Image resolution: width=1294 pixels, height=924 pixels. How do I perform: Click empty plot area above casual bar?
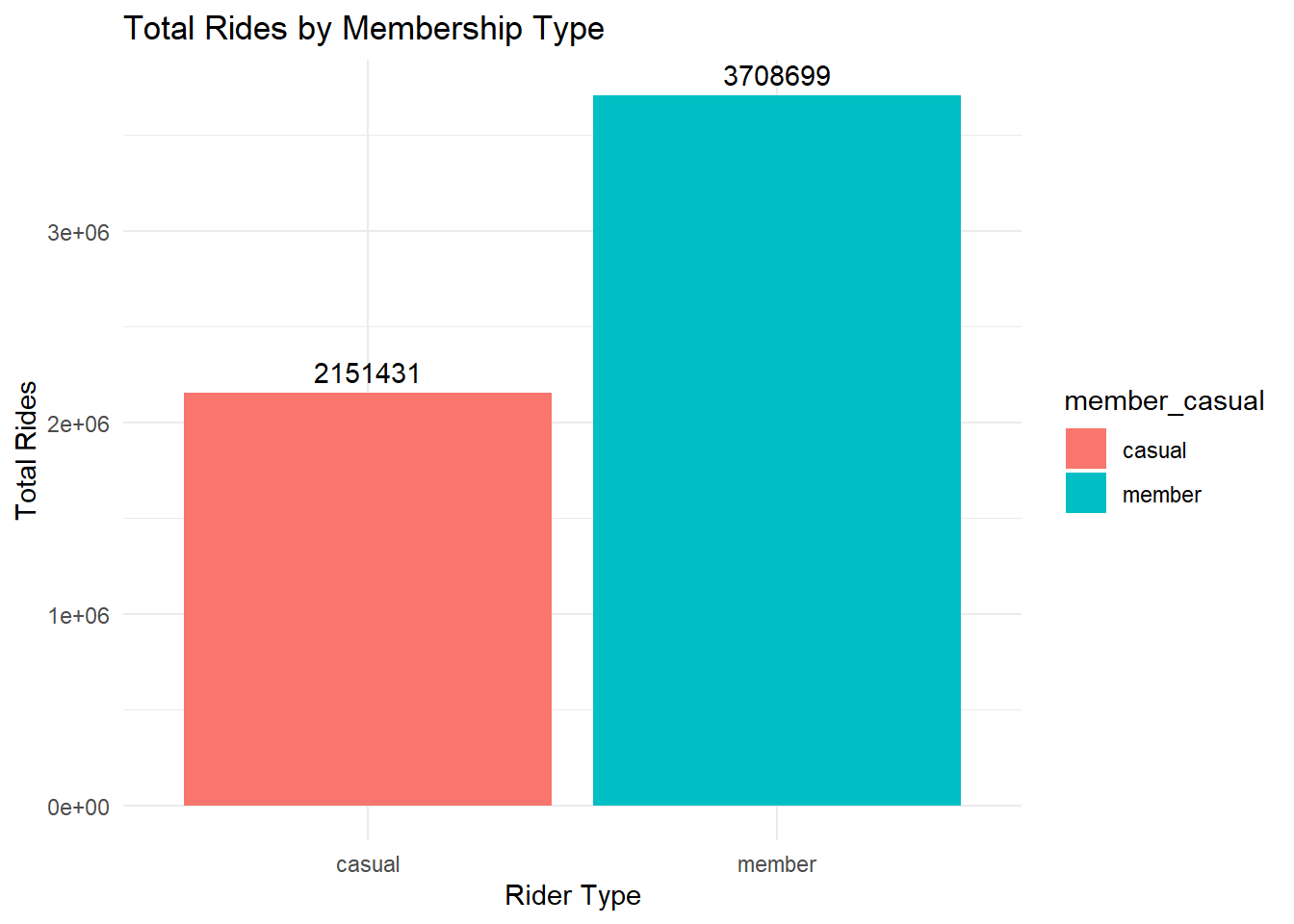(x=367, y=212)
